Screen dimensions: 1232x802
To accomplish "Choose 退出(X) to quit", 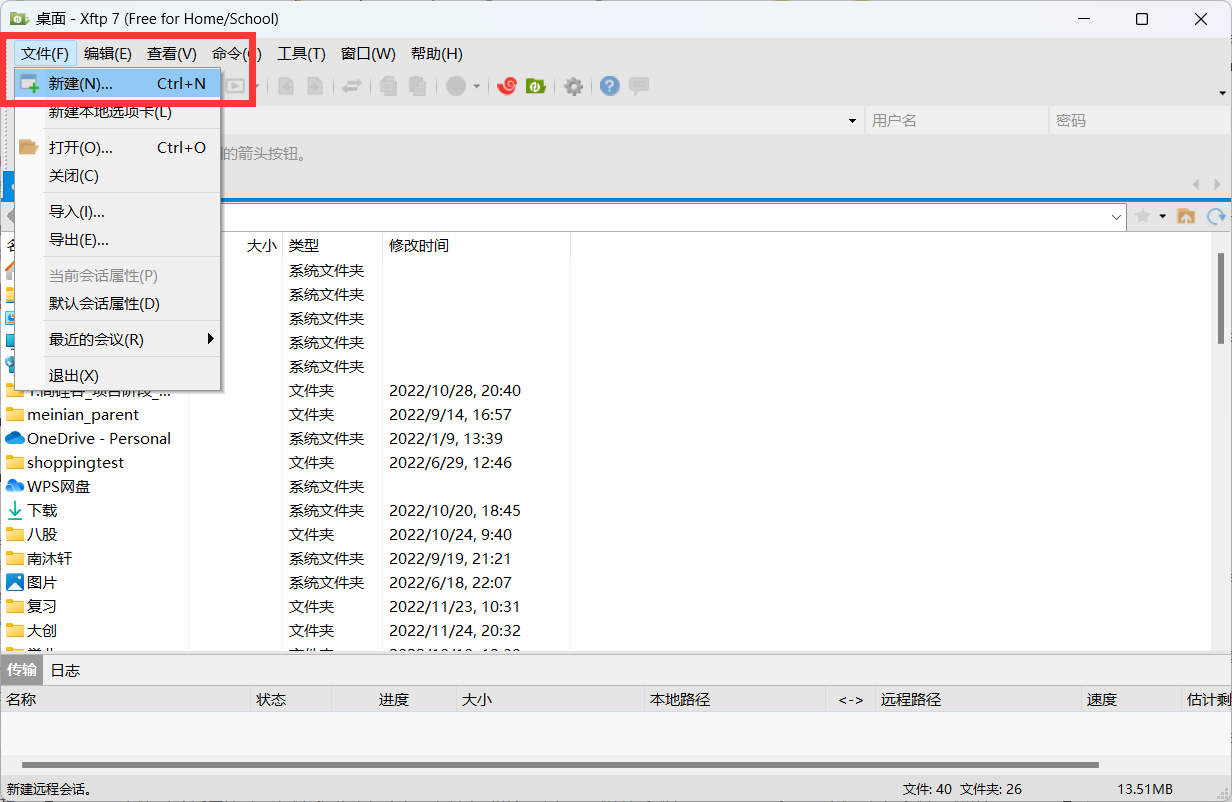I will point(117,376).
